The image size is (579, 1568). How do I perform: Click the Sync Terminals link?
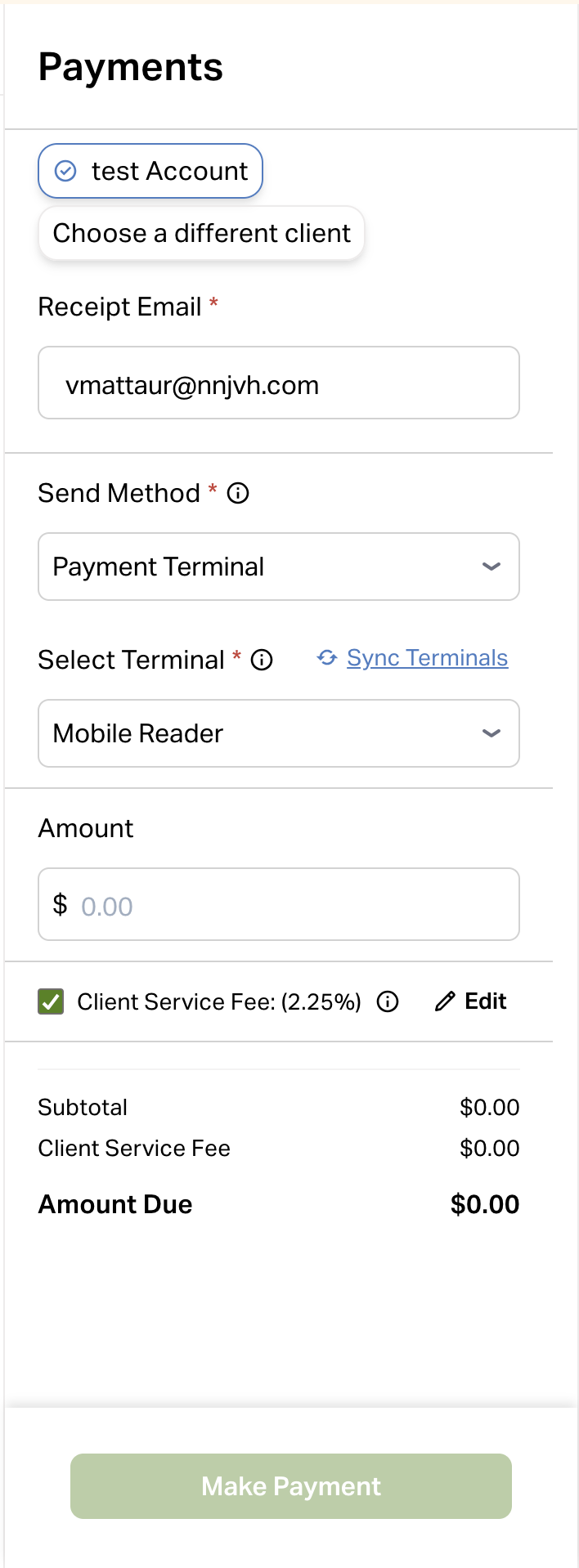427,658
